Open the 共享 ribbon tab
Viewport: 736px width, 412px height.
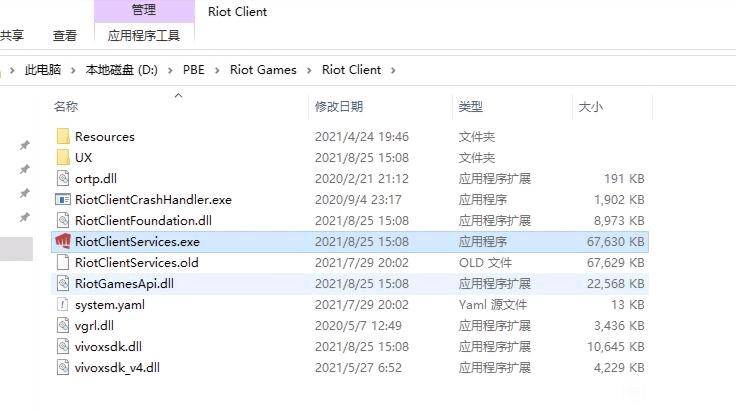coord(12,35)
